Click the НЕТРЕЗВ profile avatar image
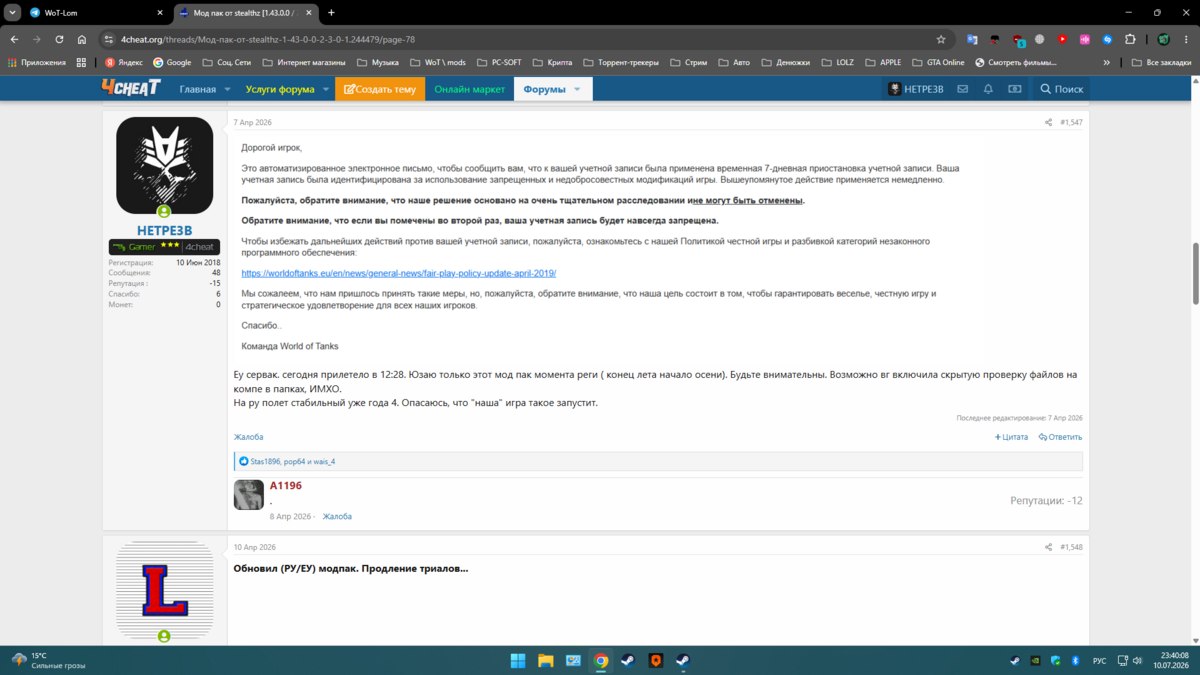Screen dimensions: 1200x675 point(164,165)
